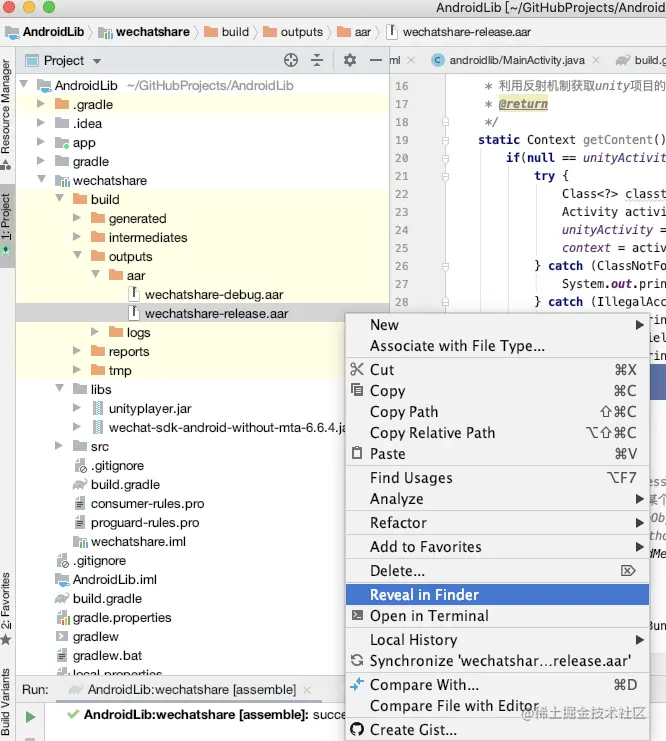The height and width of the screenshot is (741, 666).
Task: Choose Reveal in Finder
Action: pos(497,595)
